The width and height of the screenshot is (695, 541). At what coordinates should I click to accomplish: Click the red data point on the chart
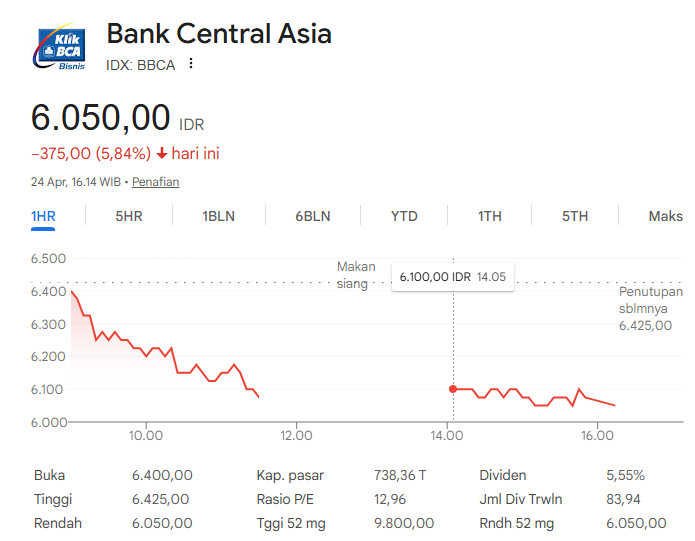(x=453, y=389)
